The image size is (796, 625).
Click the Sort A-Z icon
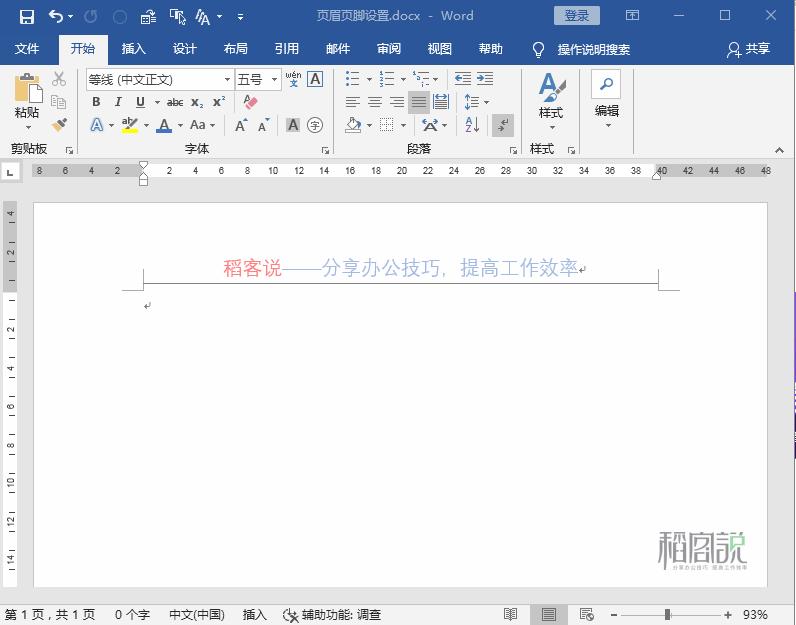click(473, 125)
